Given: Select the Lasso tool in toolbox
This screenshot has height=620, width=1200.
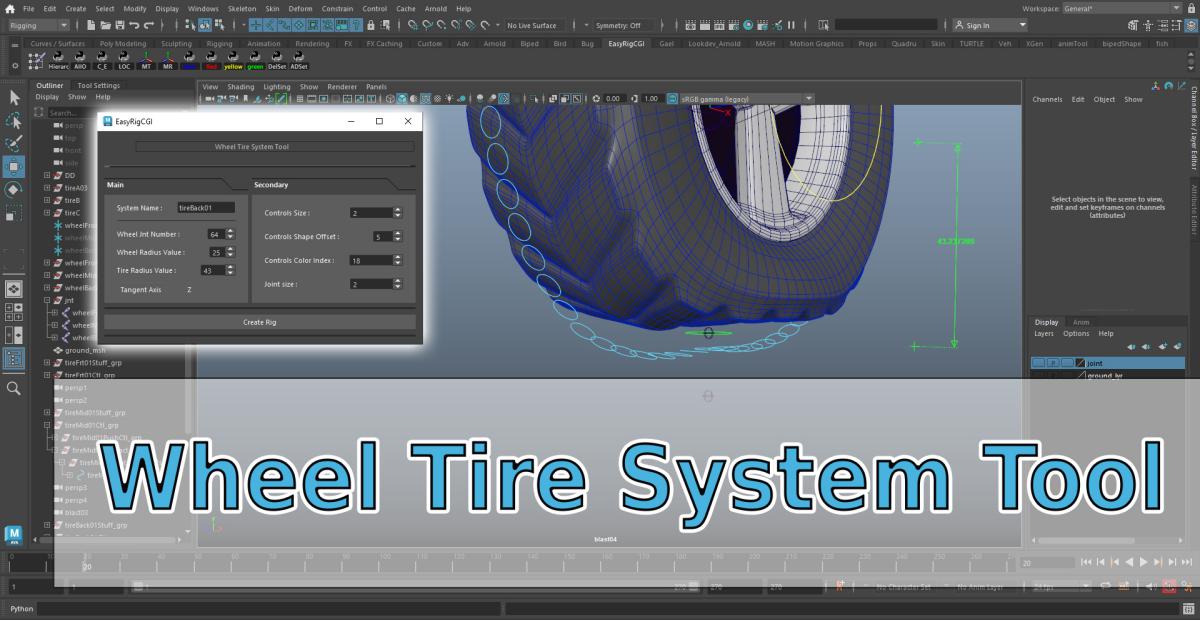Looking at the screenshot, I should 14,120.
